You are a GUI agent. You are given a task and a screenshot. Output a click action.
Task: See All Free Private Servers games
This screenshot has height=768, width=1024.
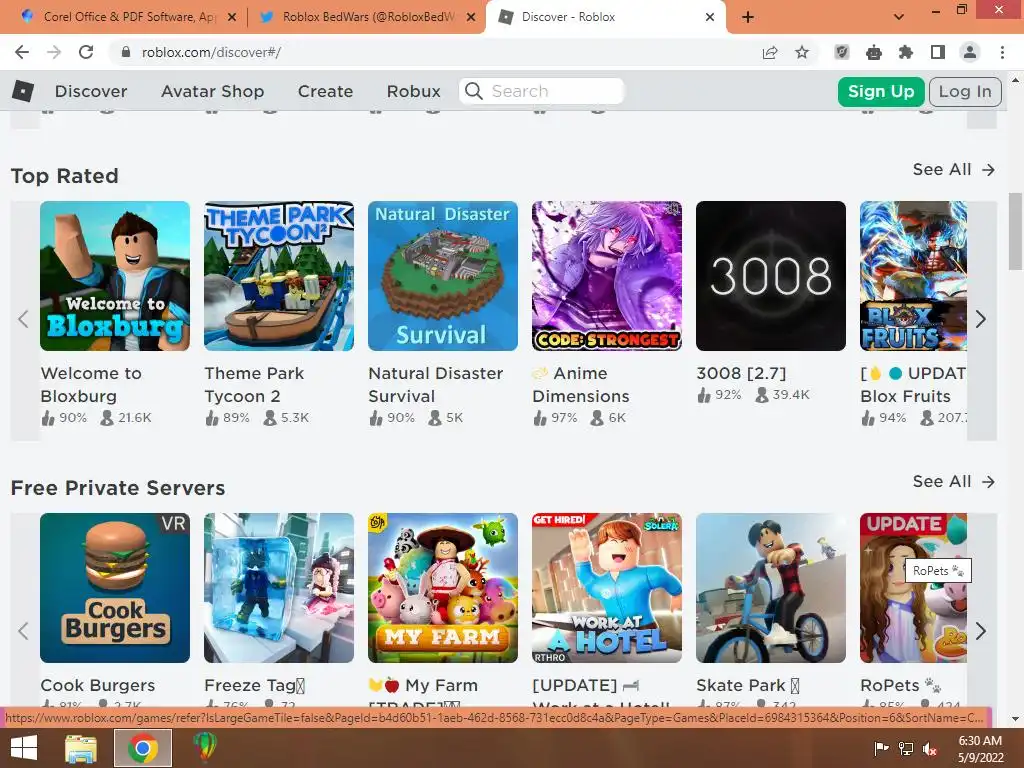953,481
